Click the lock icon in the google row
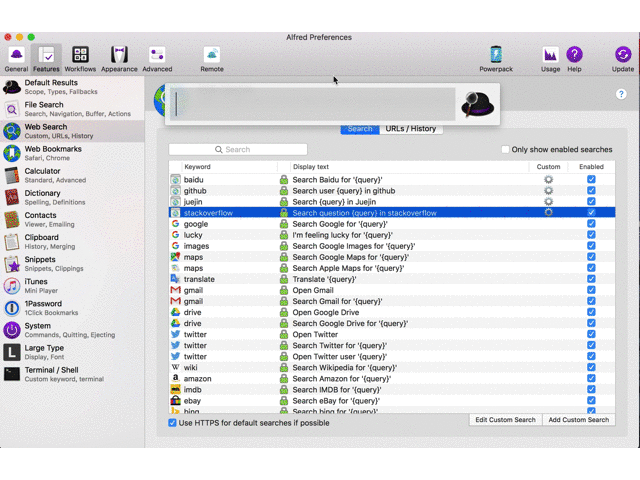640x480 pixels. (x=284, y=224)
